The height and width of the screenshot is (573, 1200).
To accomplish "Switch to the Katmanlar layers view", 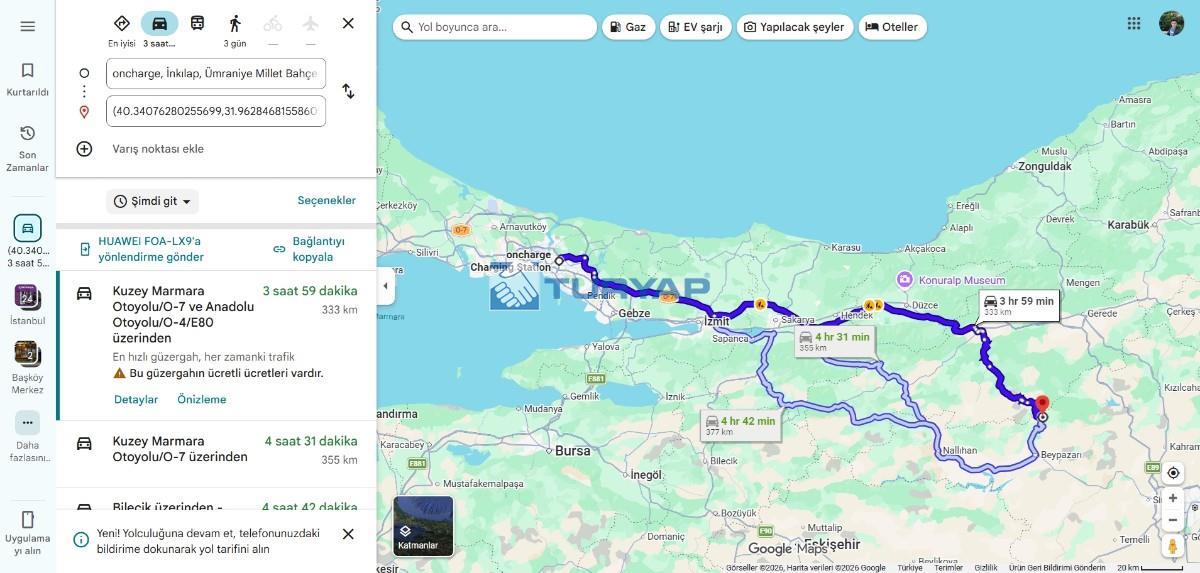I will point(423,526).
